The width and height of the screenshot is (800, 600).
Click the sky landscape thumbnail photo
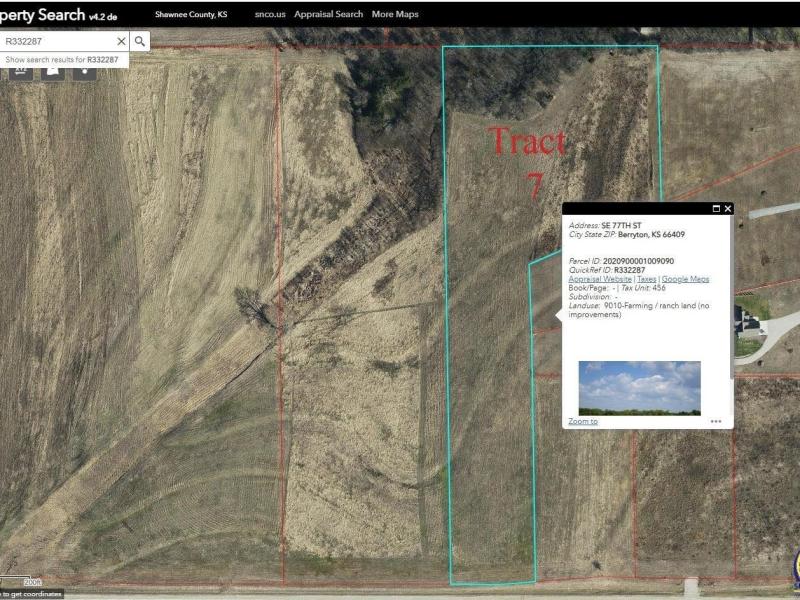[639, 388]
